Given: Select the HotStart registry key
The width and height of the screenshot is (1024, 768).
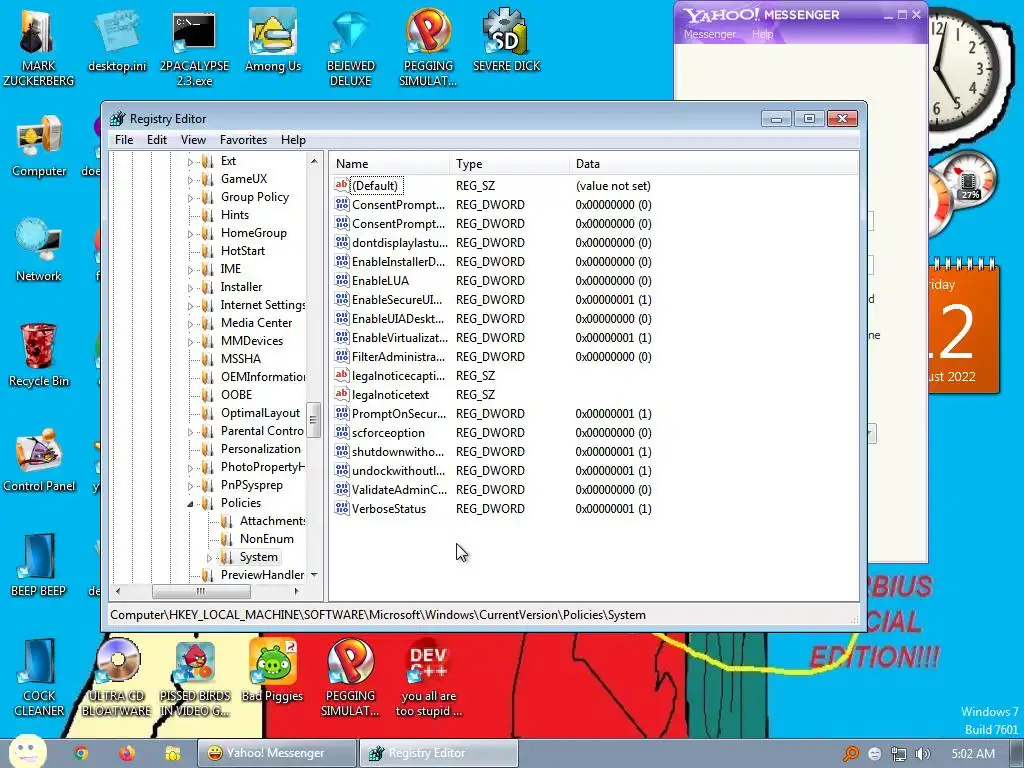Looking at the screenshot, I should point(243,251).
